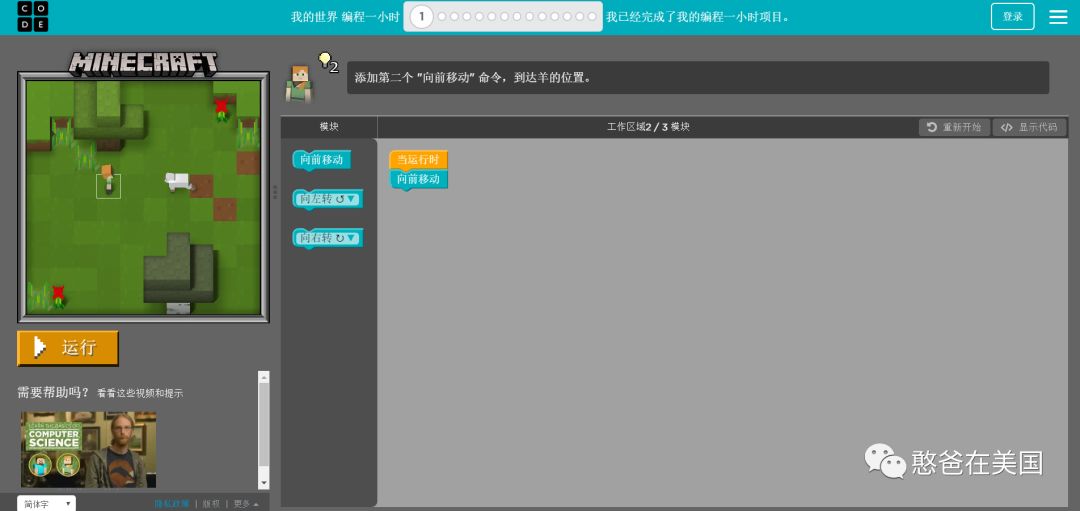The width and height of the screenshot is (1080, 511).
Task: Click the 模块 toolbox header
Action: (x=329, y=127)
